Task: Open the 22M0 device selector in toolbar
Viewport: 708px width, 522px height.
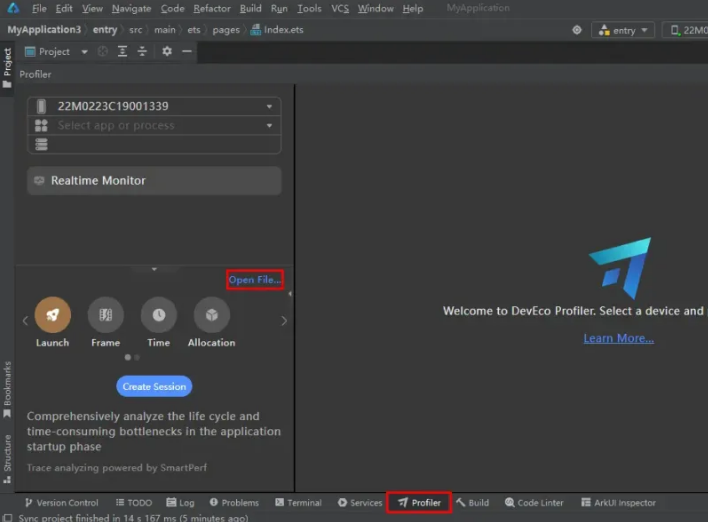Action: pyautogui.click(x=686, y=30)
